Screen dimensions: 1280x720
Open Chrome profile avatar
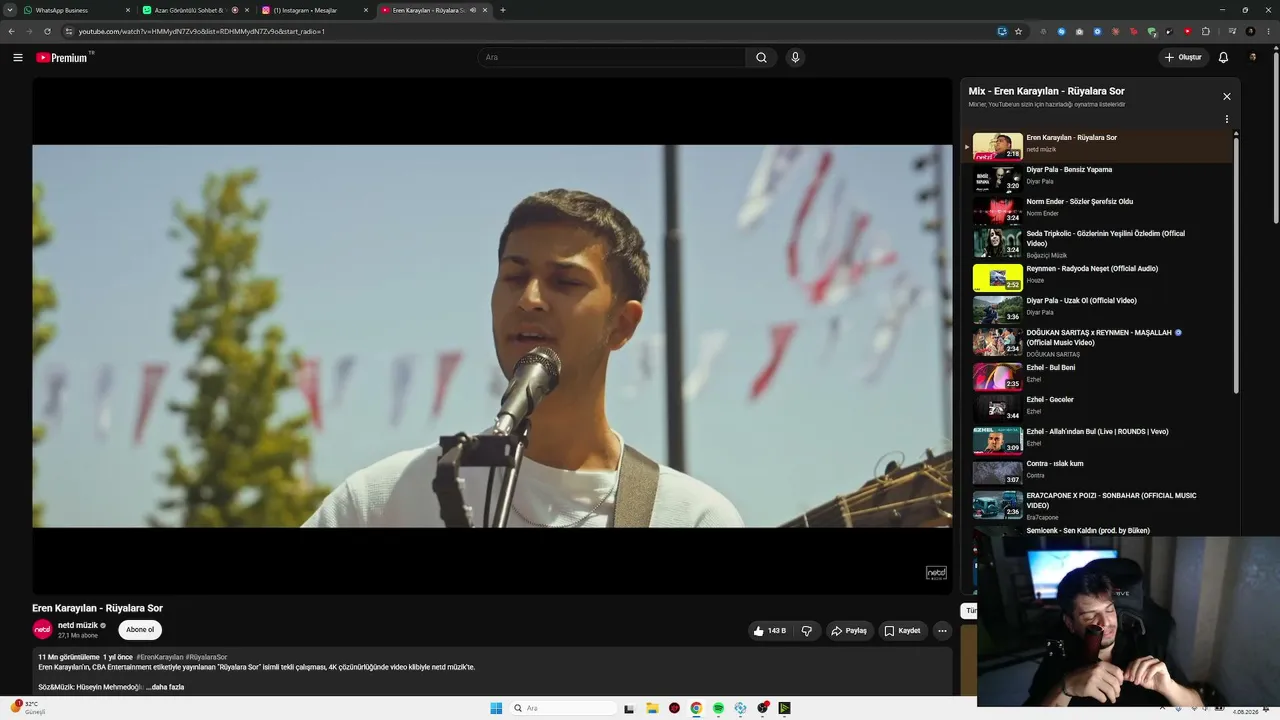click(1250, 31)
